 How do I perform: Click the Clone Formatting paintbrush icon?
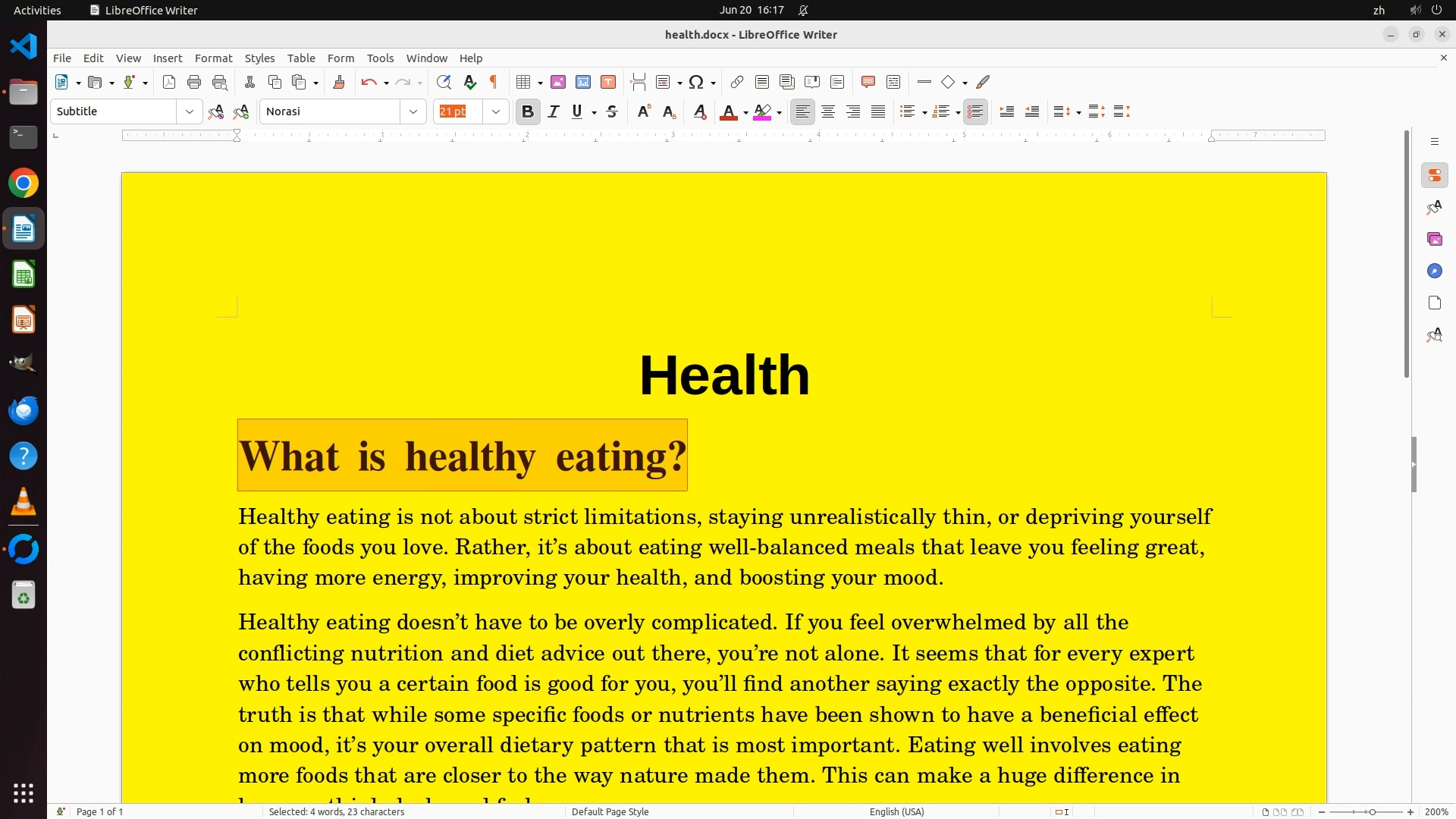(339, 82)
